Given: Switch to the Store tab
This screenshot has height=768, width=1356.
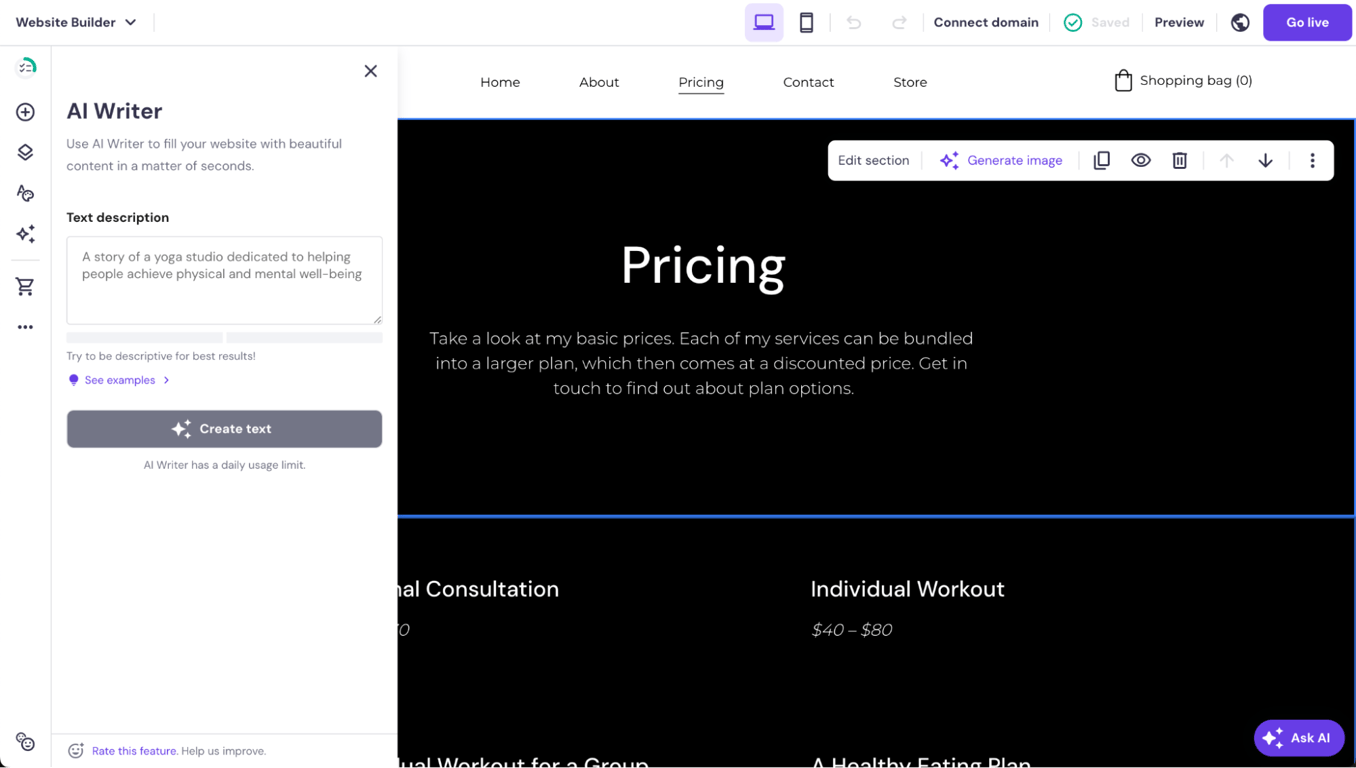Looking at the screenshot, I should tap(909, 82).
